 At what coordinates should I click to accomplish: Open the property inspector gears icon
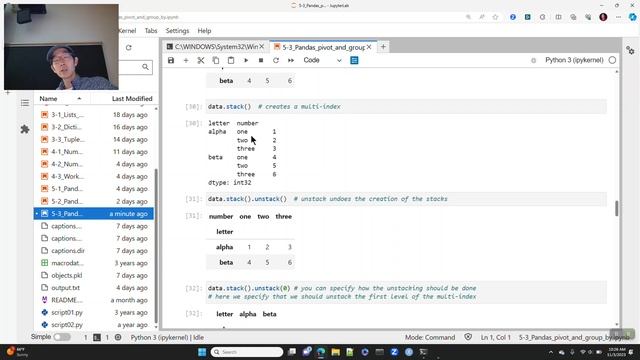630,51
